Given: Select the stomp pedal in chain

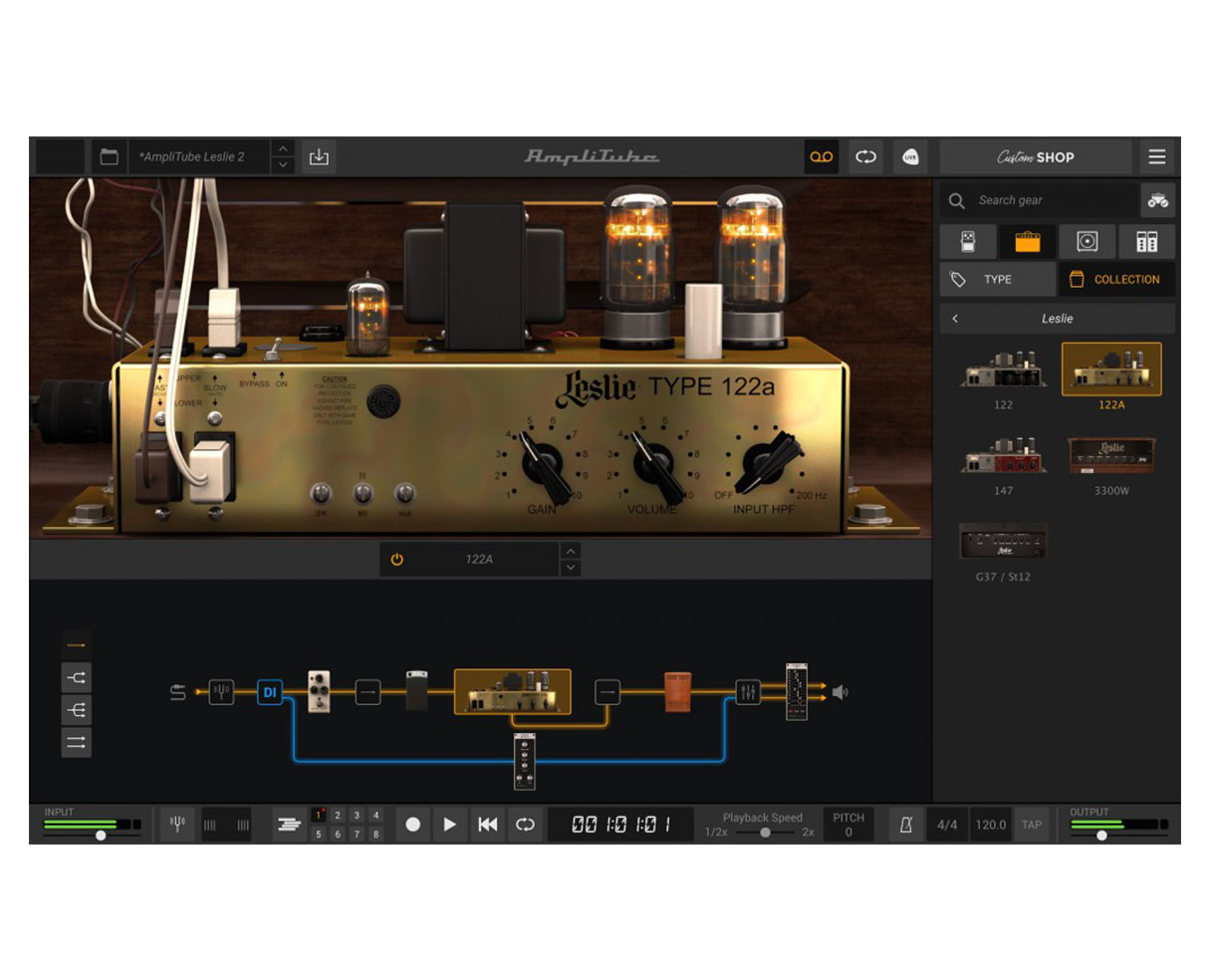Looking at the screenshot, I should (x=319, y=691).
